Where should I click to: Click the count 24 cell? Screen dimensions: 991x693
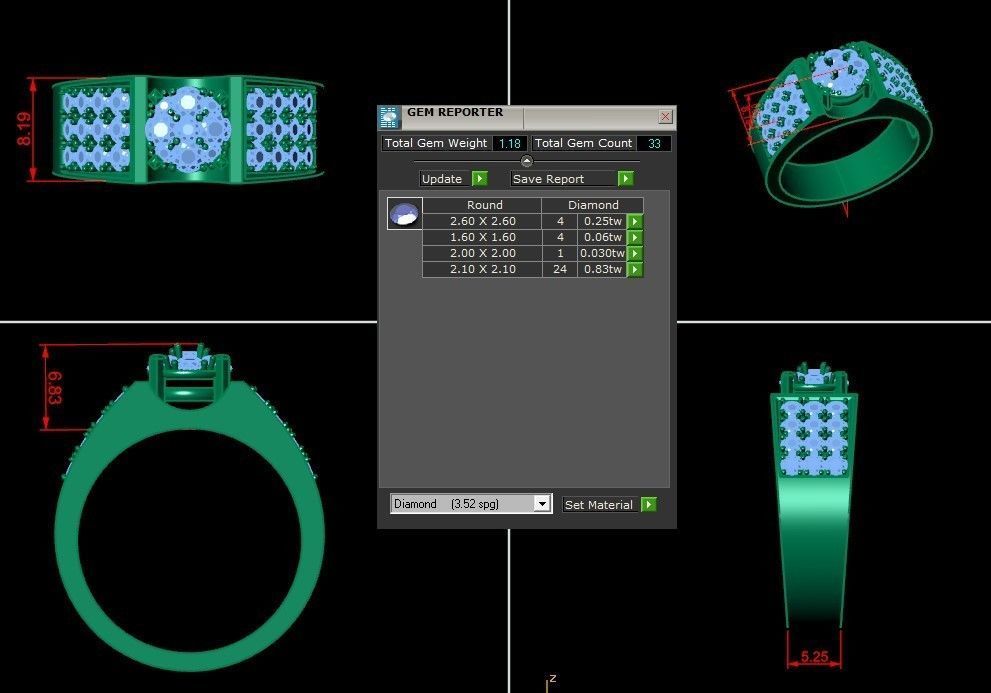560,269
